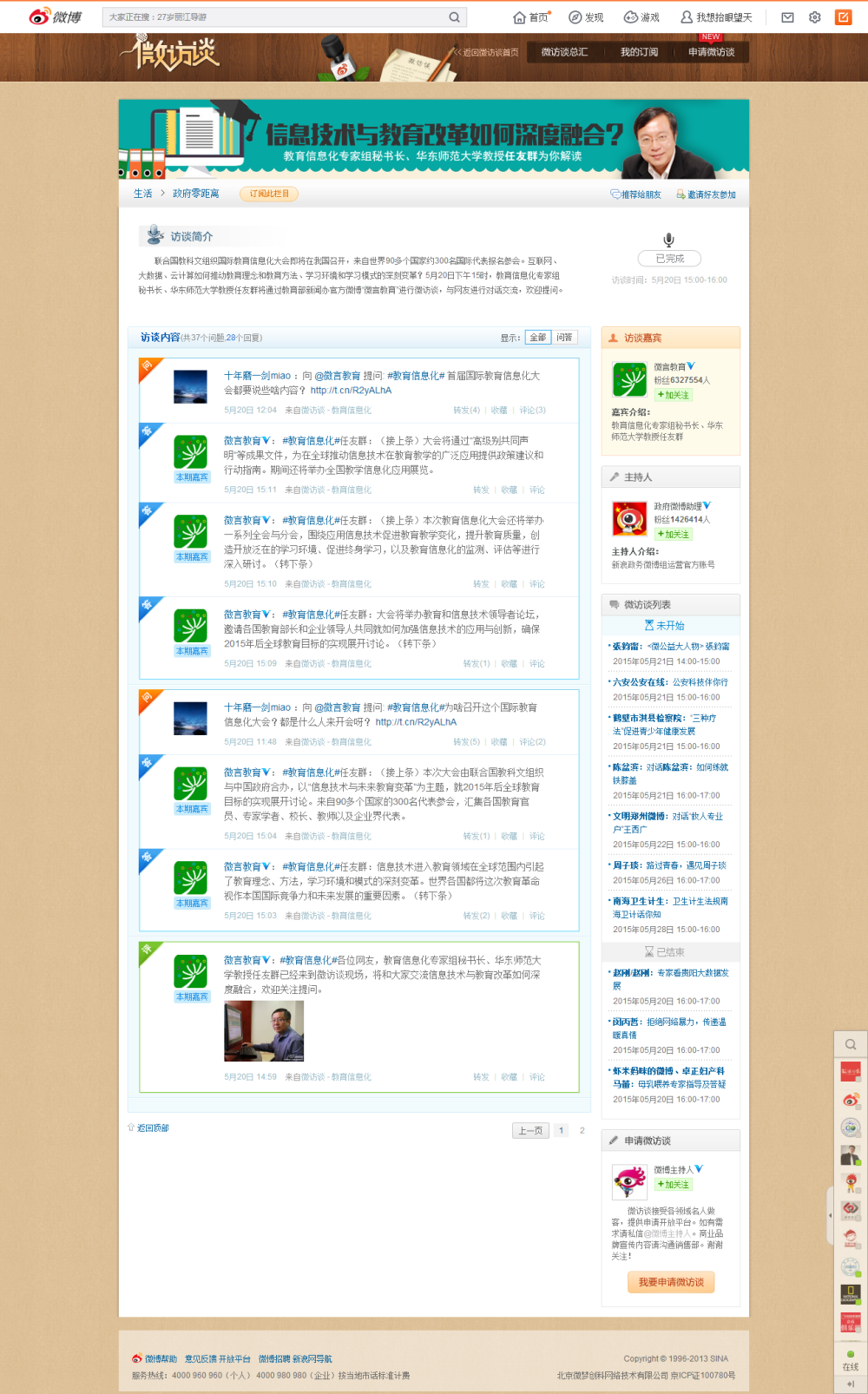
Task: Open Weibo logo contact in chat sidebar
Action: (x=851, y=1100)
